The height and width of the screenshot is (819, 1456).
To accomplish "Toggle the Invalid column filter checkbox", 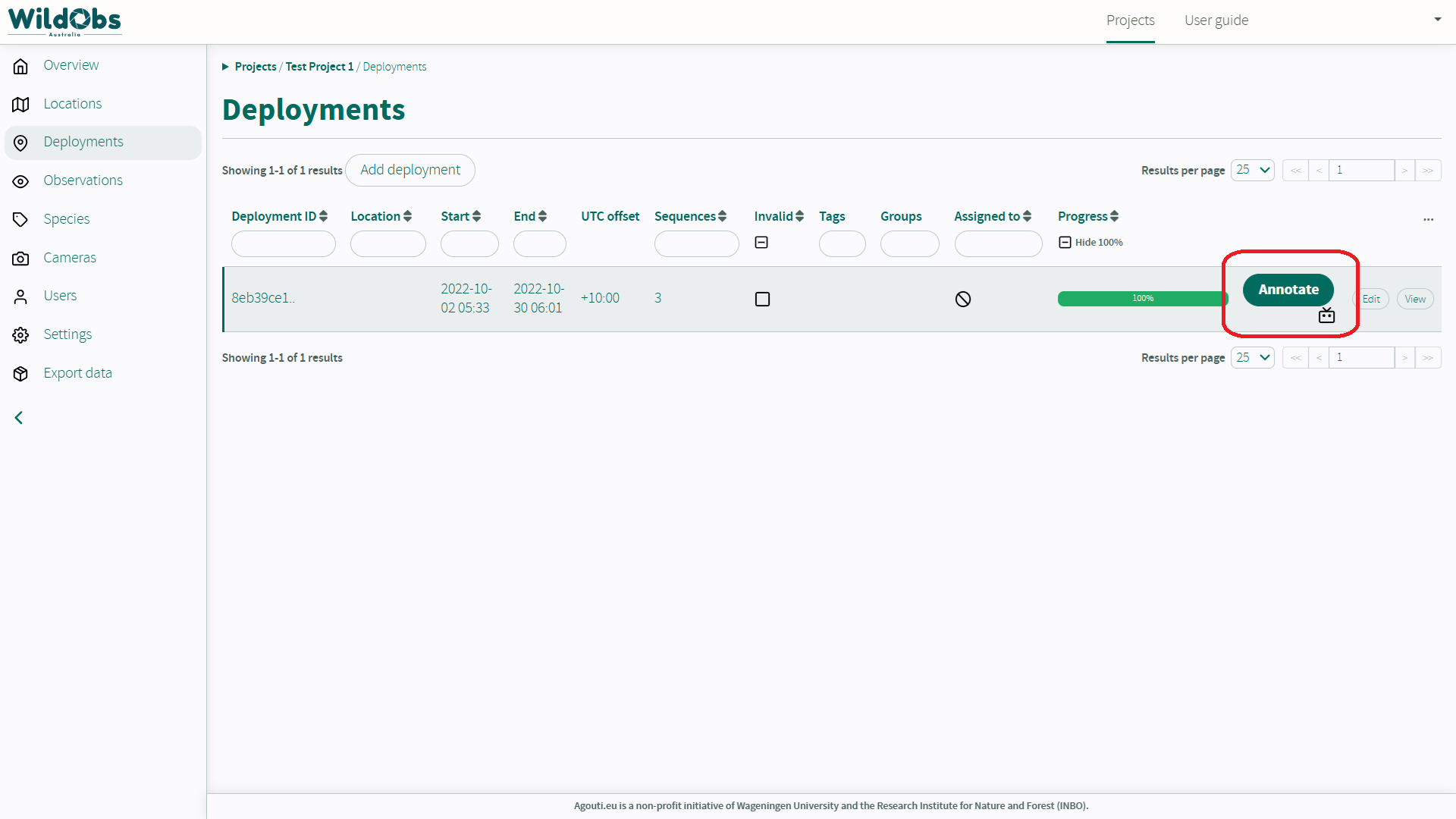I will [x=761, y=242].
